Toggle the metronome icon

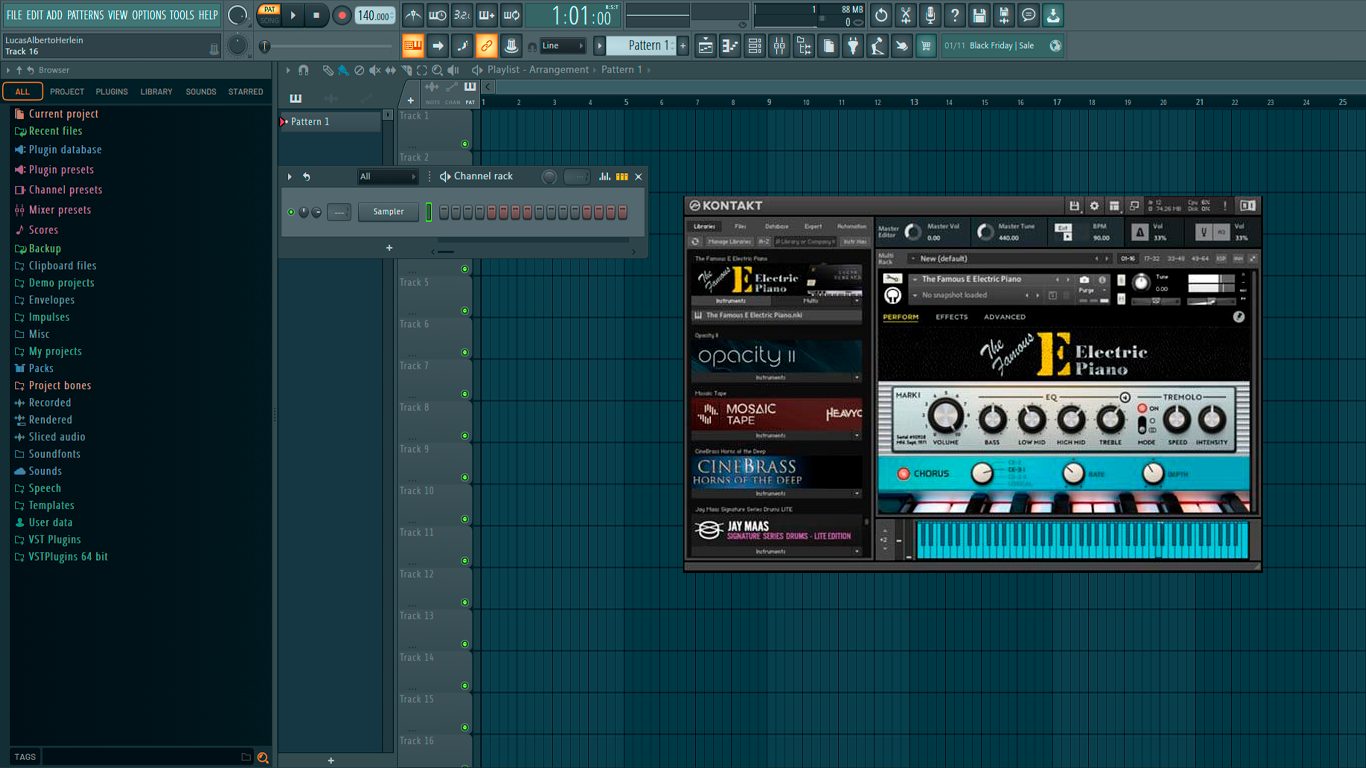point(413,15)
